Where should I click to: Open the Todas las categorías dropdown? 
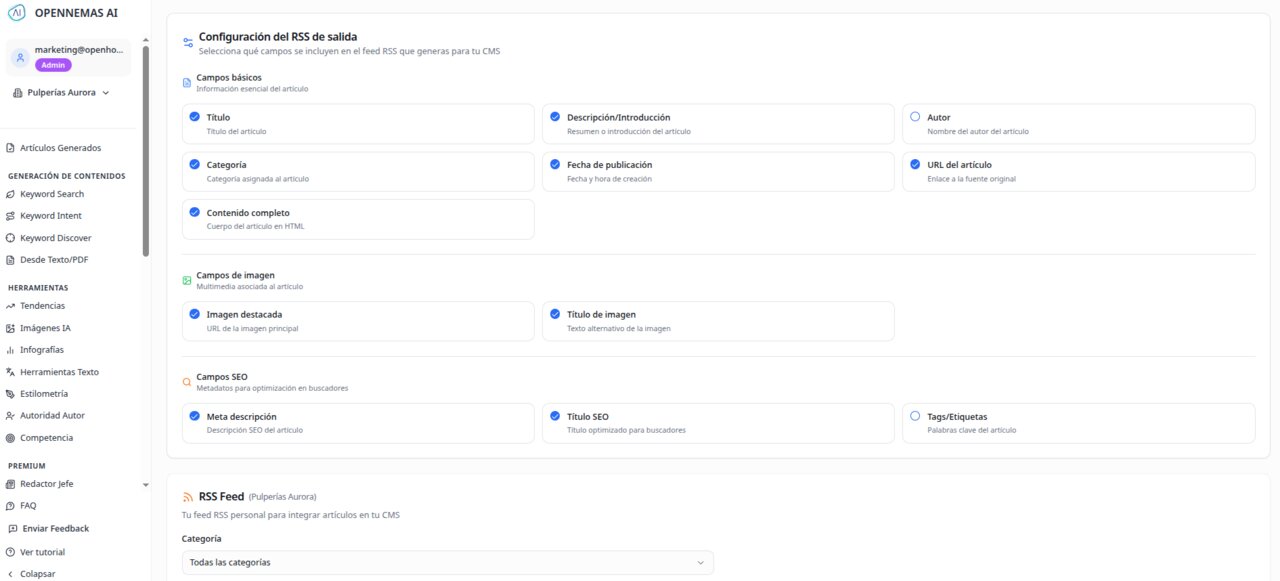point(446,562)
